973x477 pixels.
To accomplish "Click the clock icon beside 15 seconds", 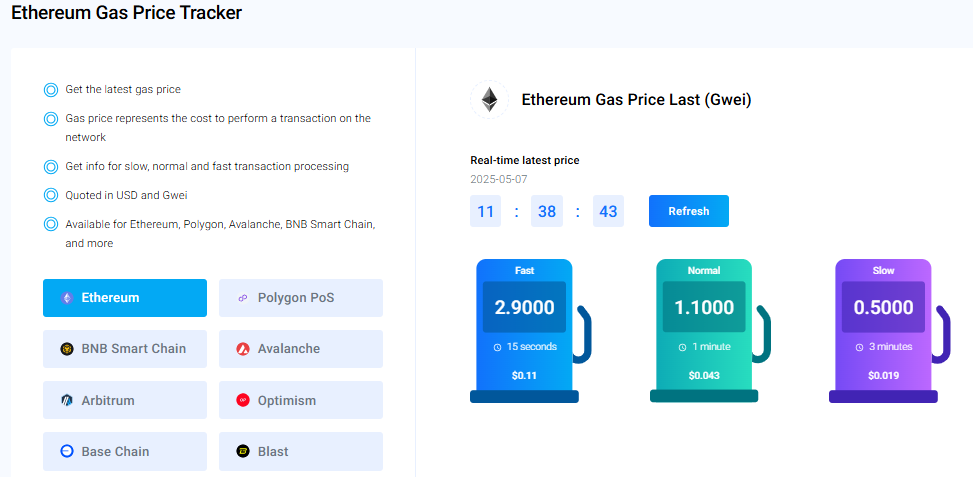I will 497,347.
